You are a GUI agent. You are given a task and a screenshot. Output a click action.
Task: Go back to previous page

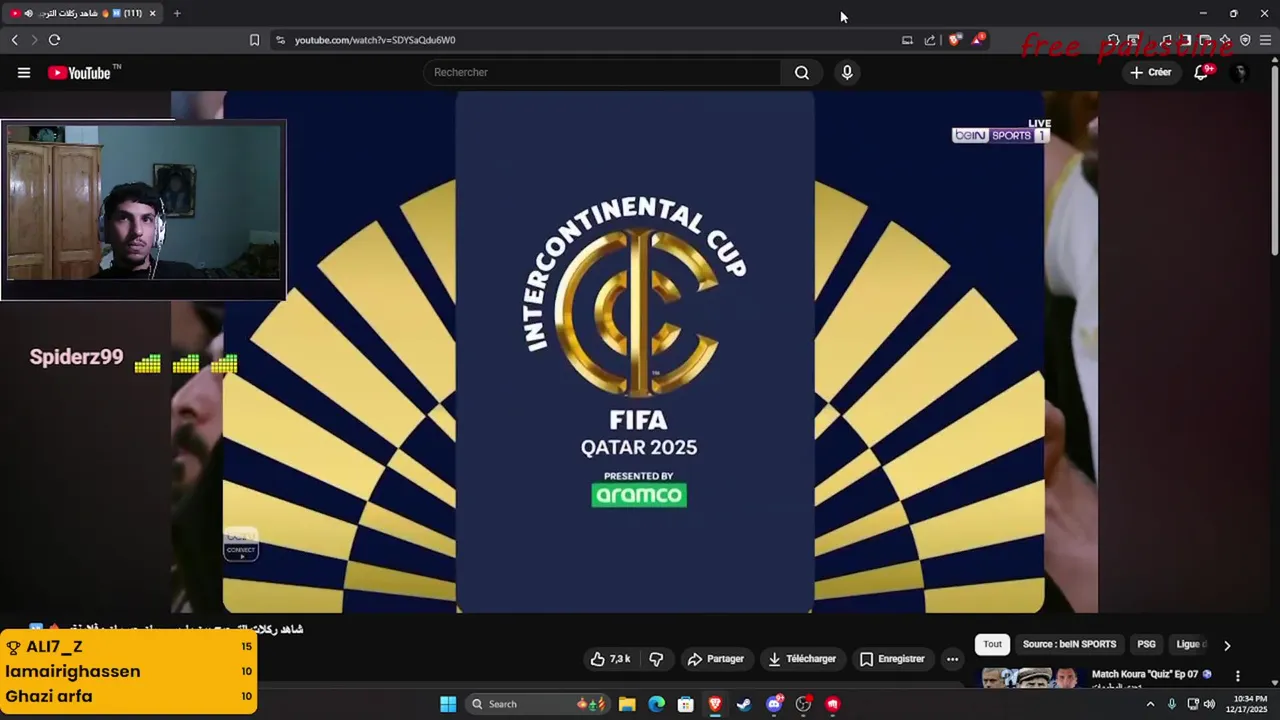point(14,40)
